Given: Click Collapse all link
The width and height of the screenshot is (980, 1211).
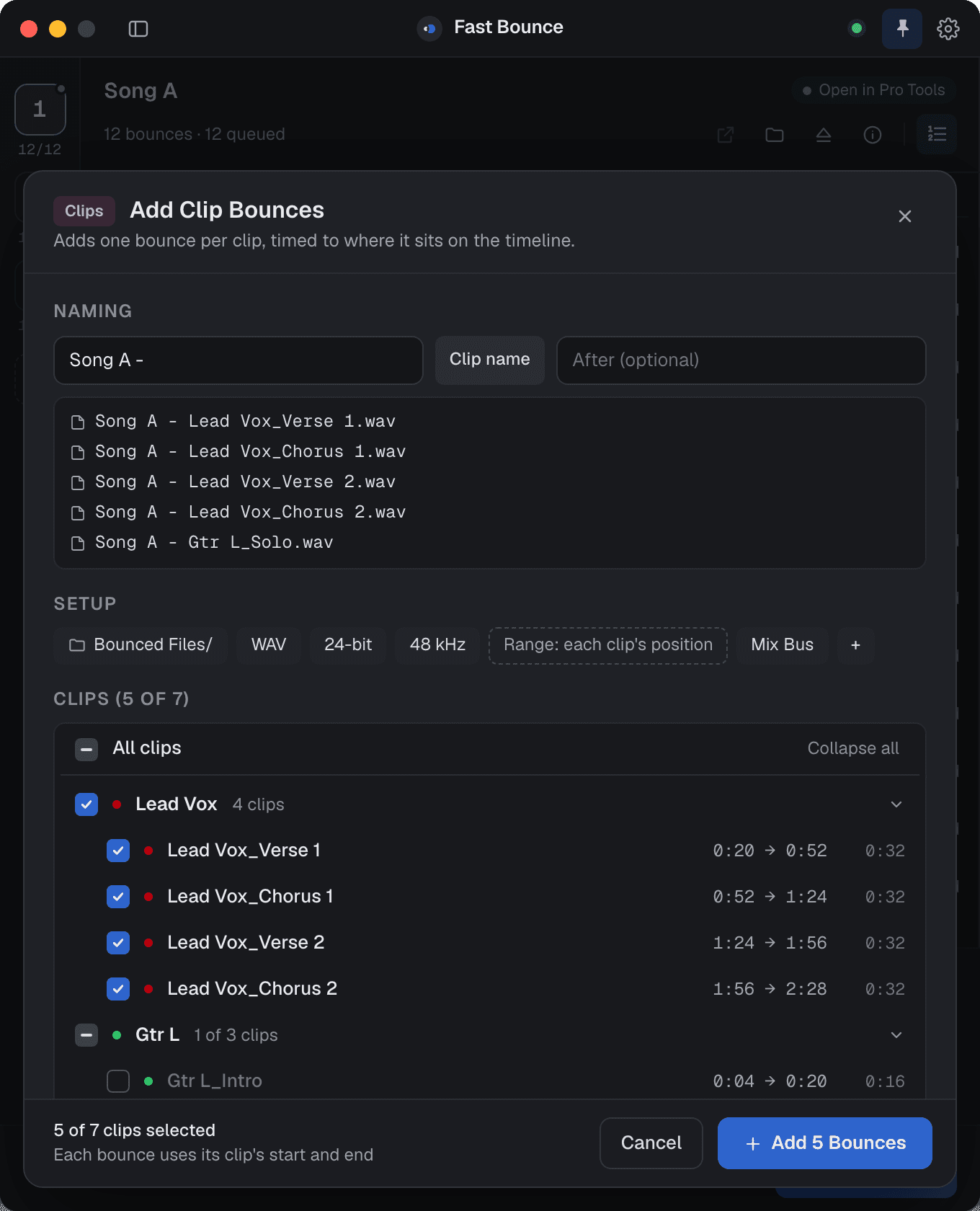Looking at the screenshot, I should pos(853,748).
